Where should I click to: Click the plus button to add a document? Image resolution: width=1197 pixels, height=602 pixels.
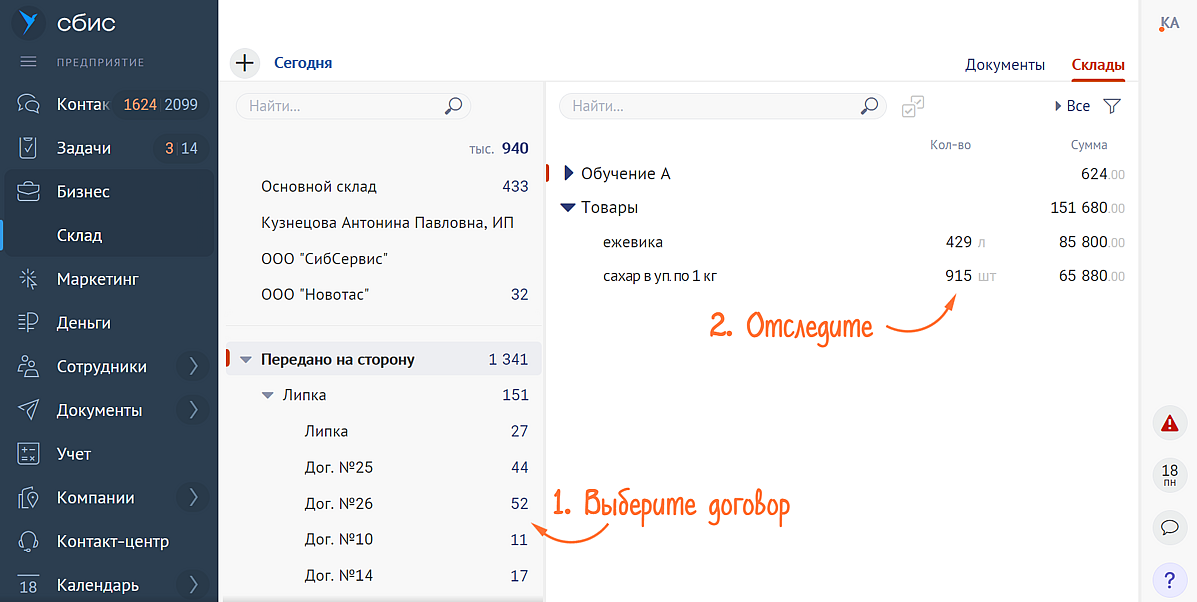tap(244, 63)
